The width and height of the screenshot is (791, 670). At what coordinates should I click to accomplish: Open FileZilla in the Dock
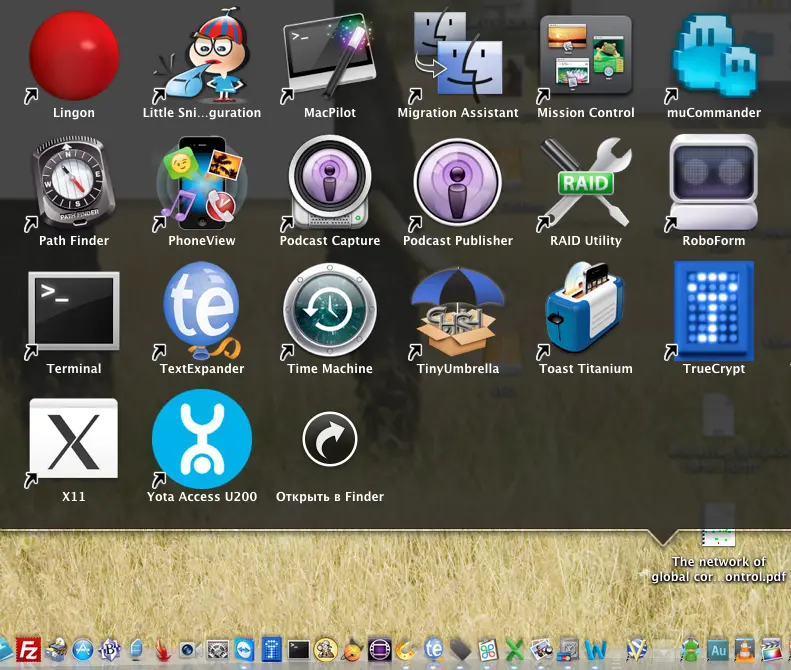pos(29,650)
